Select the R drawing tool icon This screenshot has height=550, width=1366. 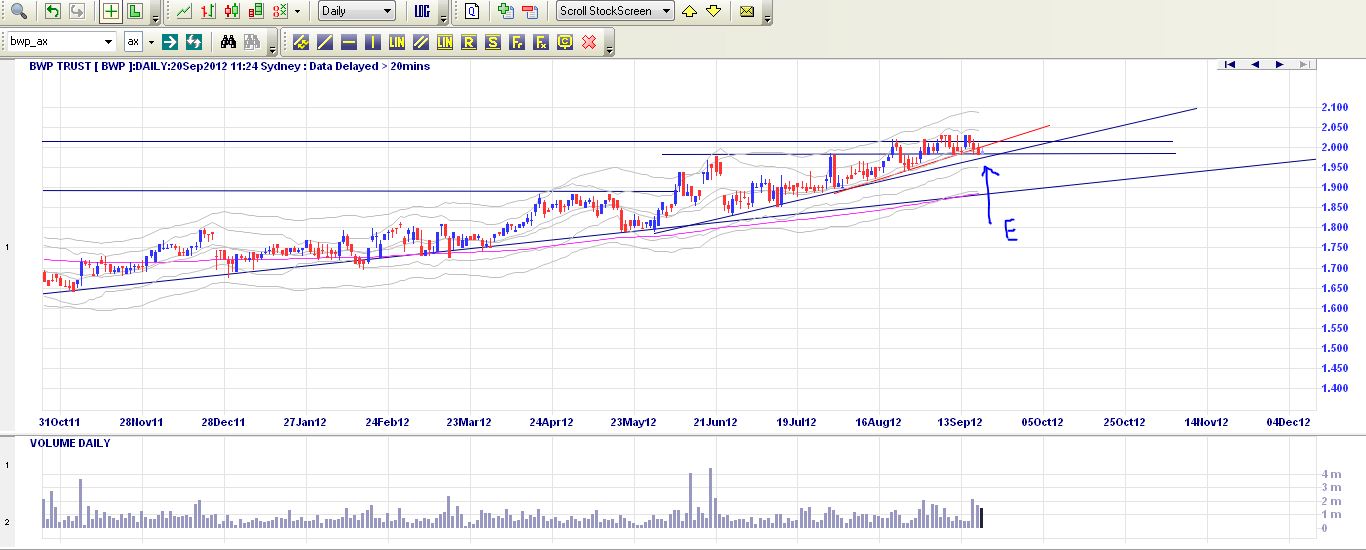tap(469, 42)
